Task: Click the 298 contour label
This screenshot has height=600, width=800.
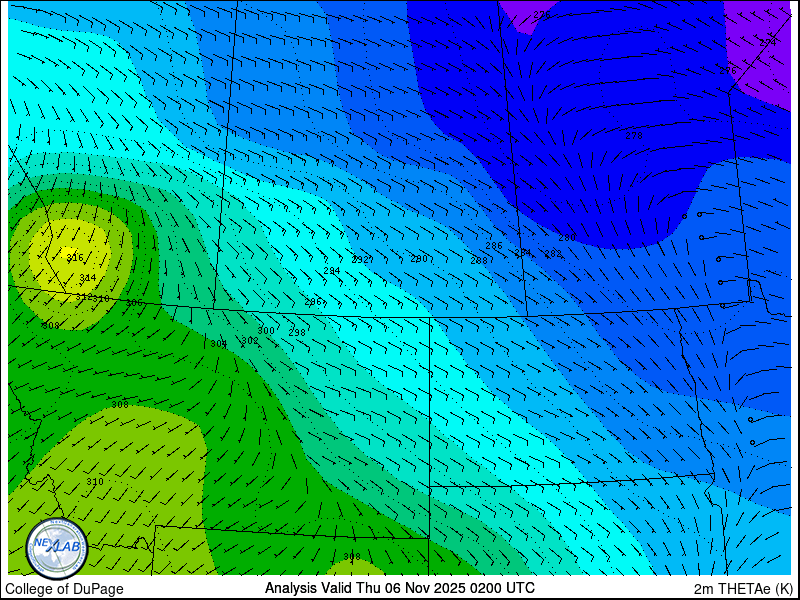Action: click(x=297, y=333)
